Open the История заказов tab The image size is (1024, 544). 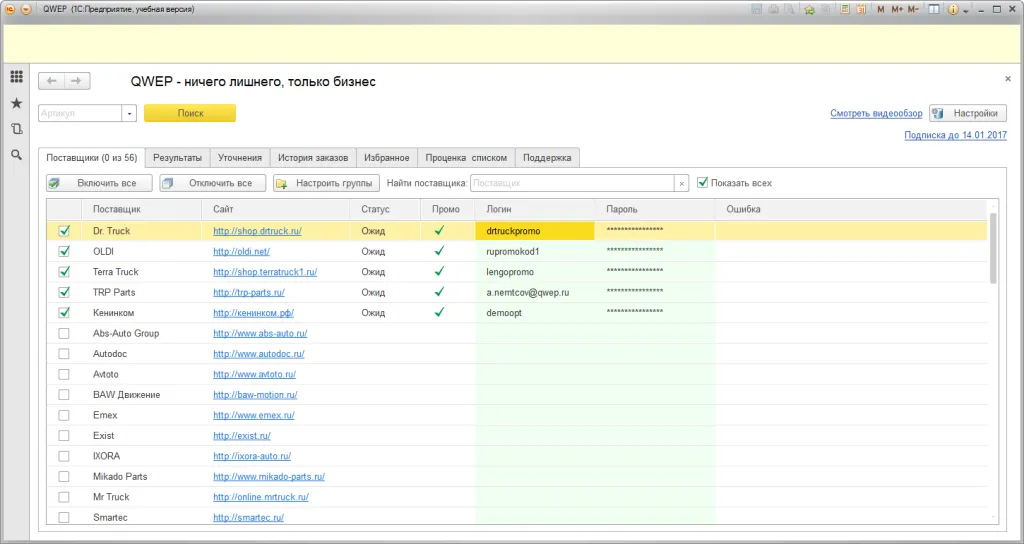313,157
